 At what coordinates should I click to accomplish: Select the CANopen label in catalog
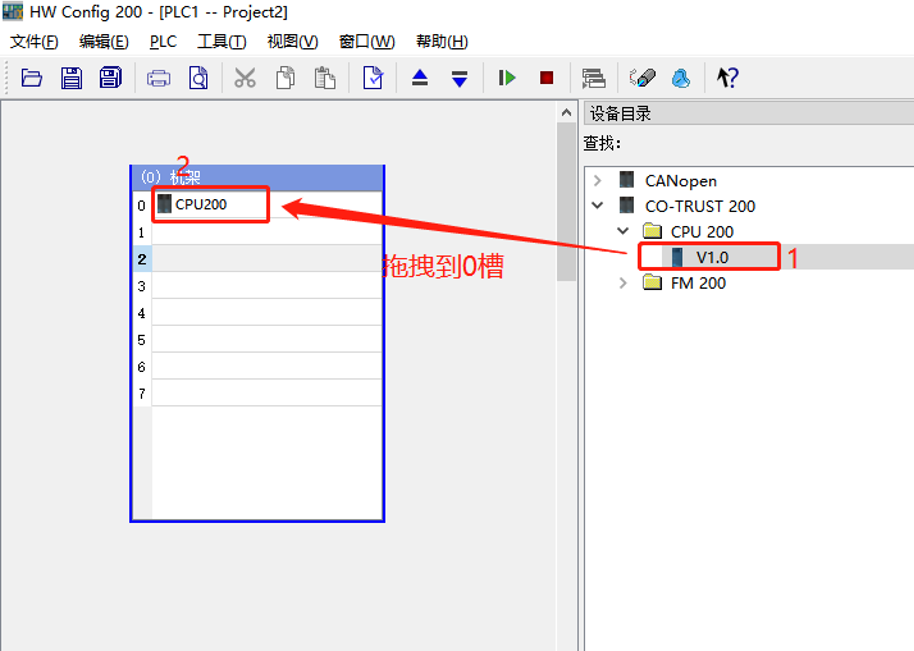click(681, 181)
